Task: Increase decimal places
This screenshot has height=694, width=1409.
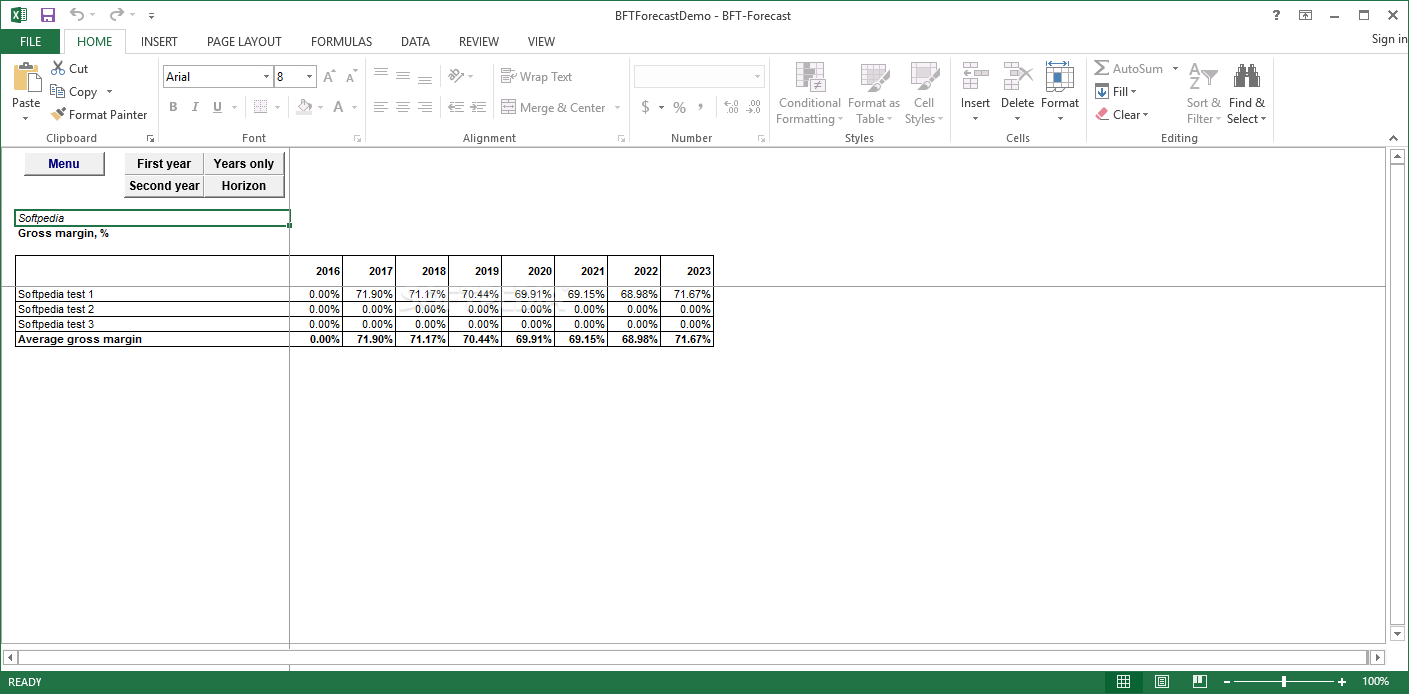Action: [x=731, y=107]
